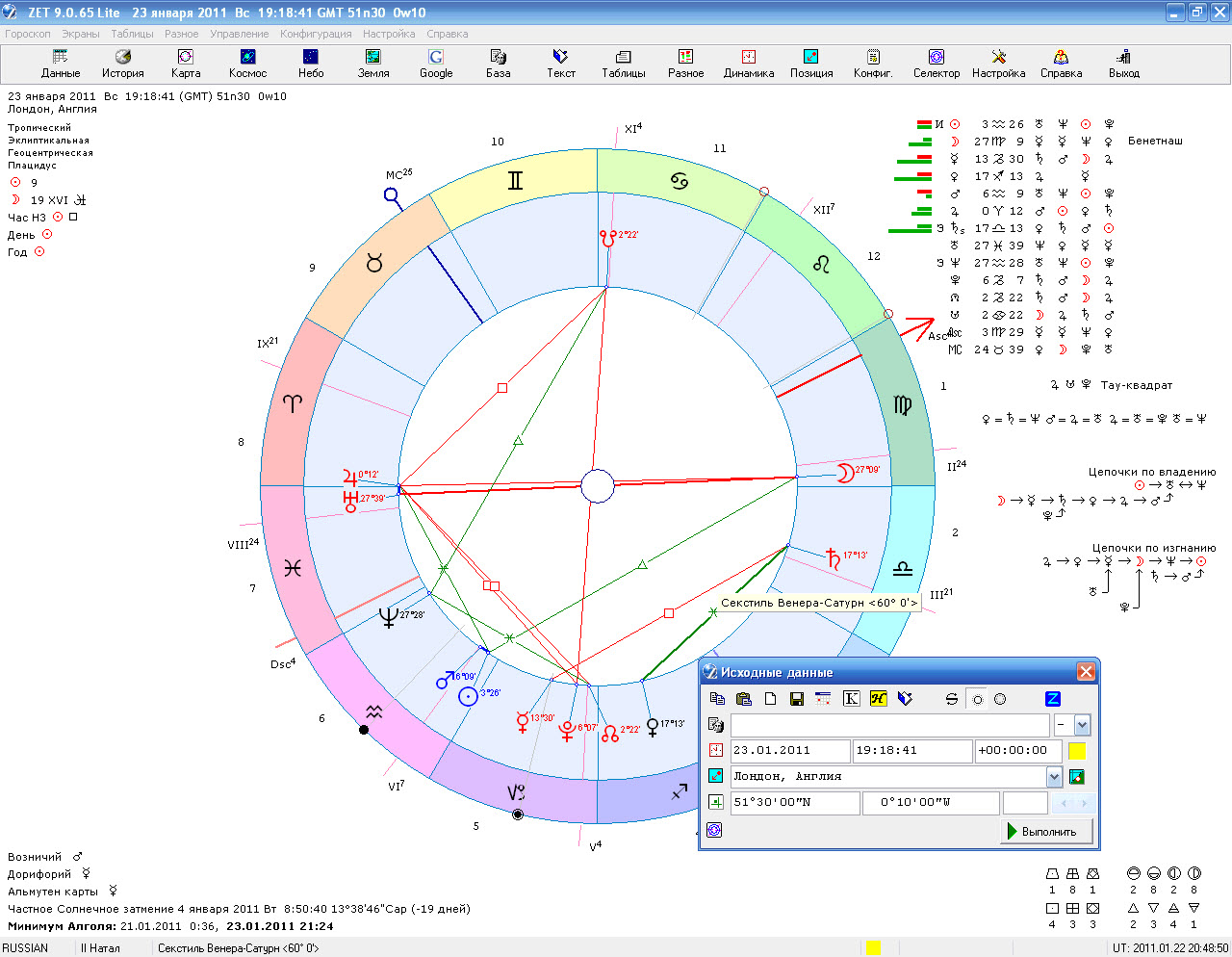Select the dotted-circle mode toggle in dialog
1232x957 pixels.
pyautogui.click(x=978, y=699)
